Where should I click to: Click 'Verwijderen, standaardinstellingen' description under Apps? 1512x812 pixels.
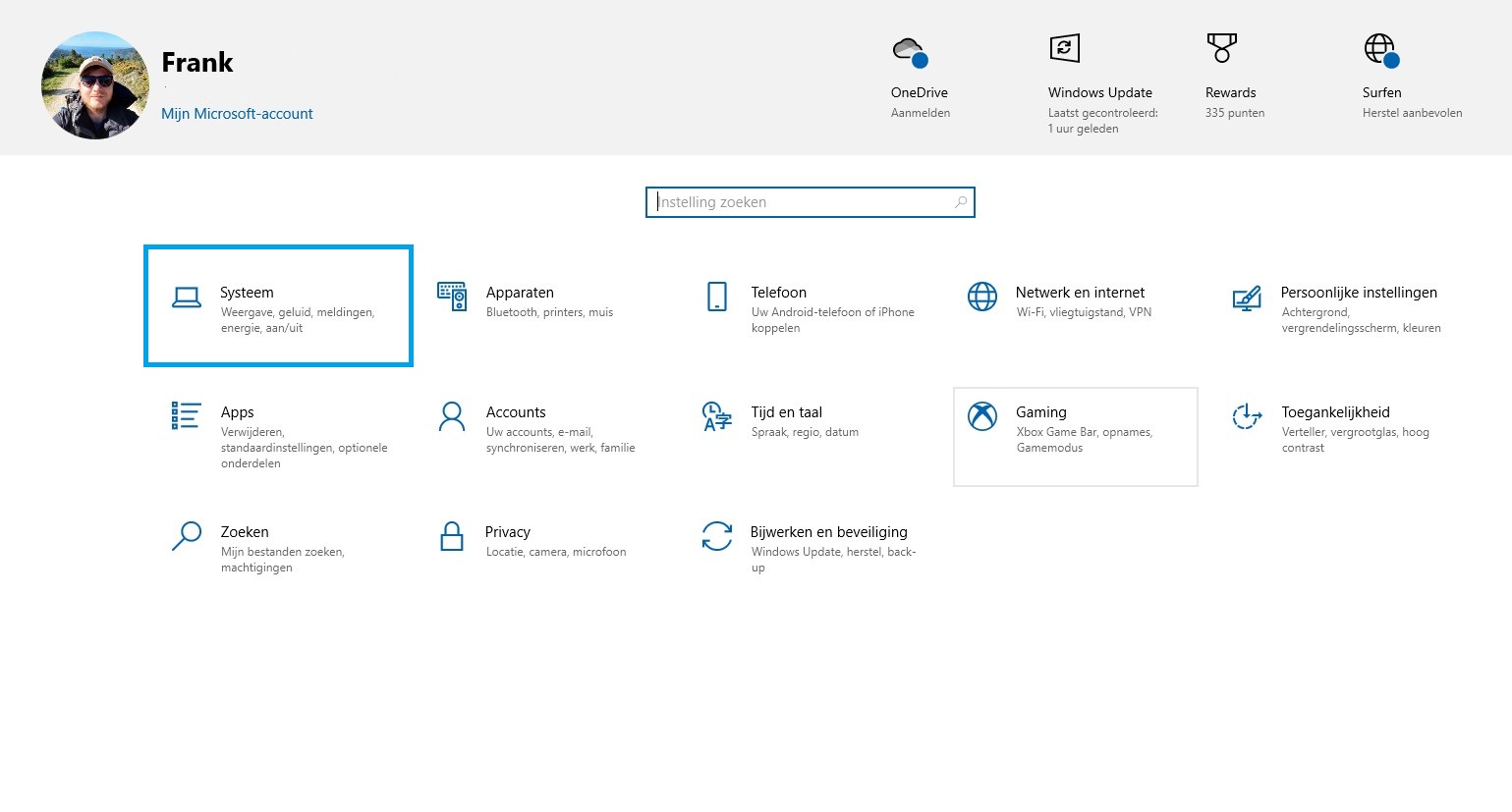point(304,448)
